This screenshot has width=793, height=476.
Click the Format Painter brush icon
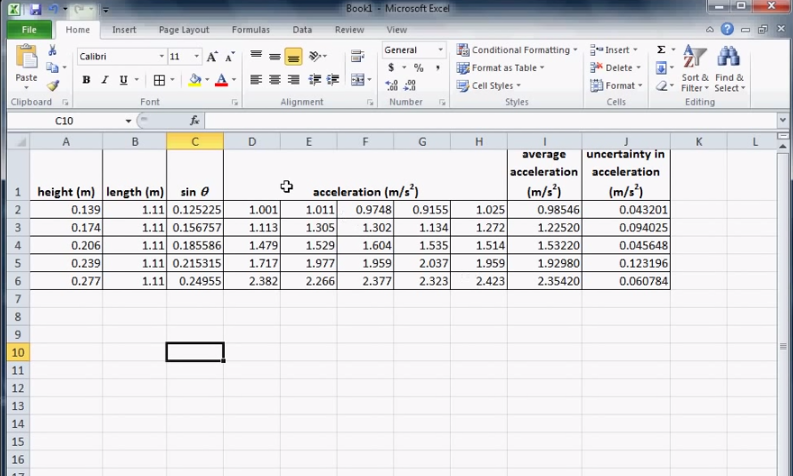click(53, 86)
